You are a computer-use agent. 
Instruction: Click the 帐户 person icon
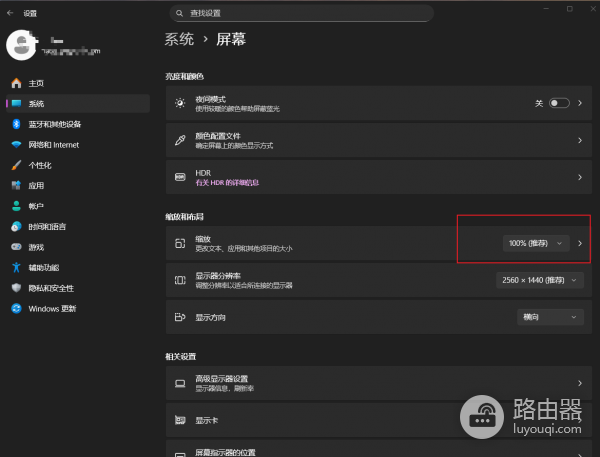pos(16,206)
